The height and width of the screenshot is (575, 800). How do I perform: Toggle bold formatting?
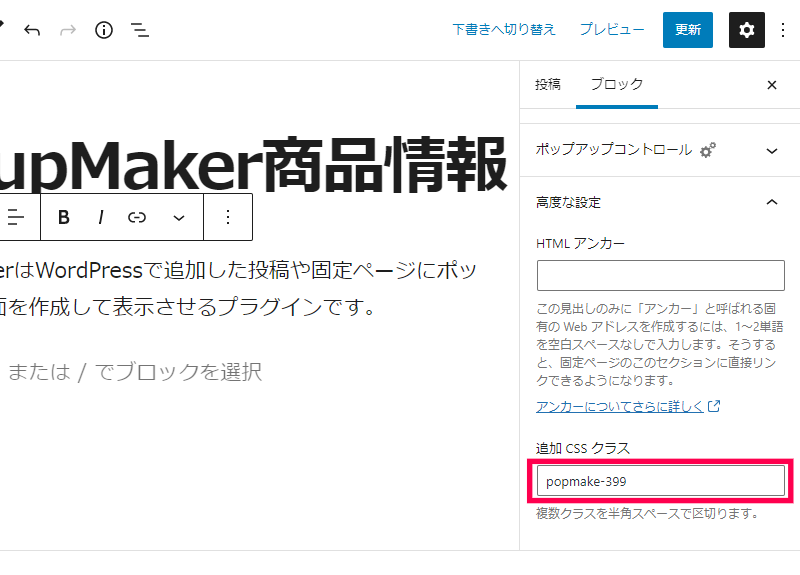tap(64, 217)
